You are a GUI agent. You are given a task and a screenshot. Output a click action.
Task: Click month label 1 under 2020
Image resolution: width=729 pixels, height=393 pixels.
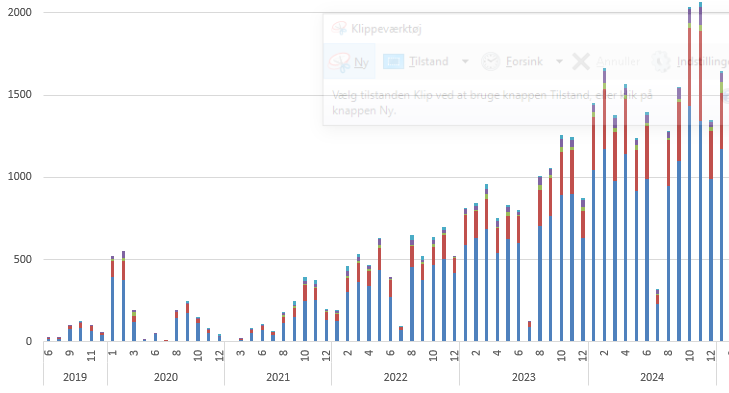pos(113,353)
